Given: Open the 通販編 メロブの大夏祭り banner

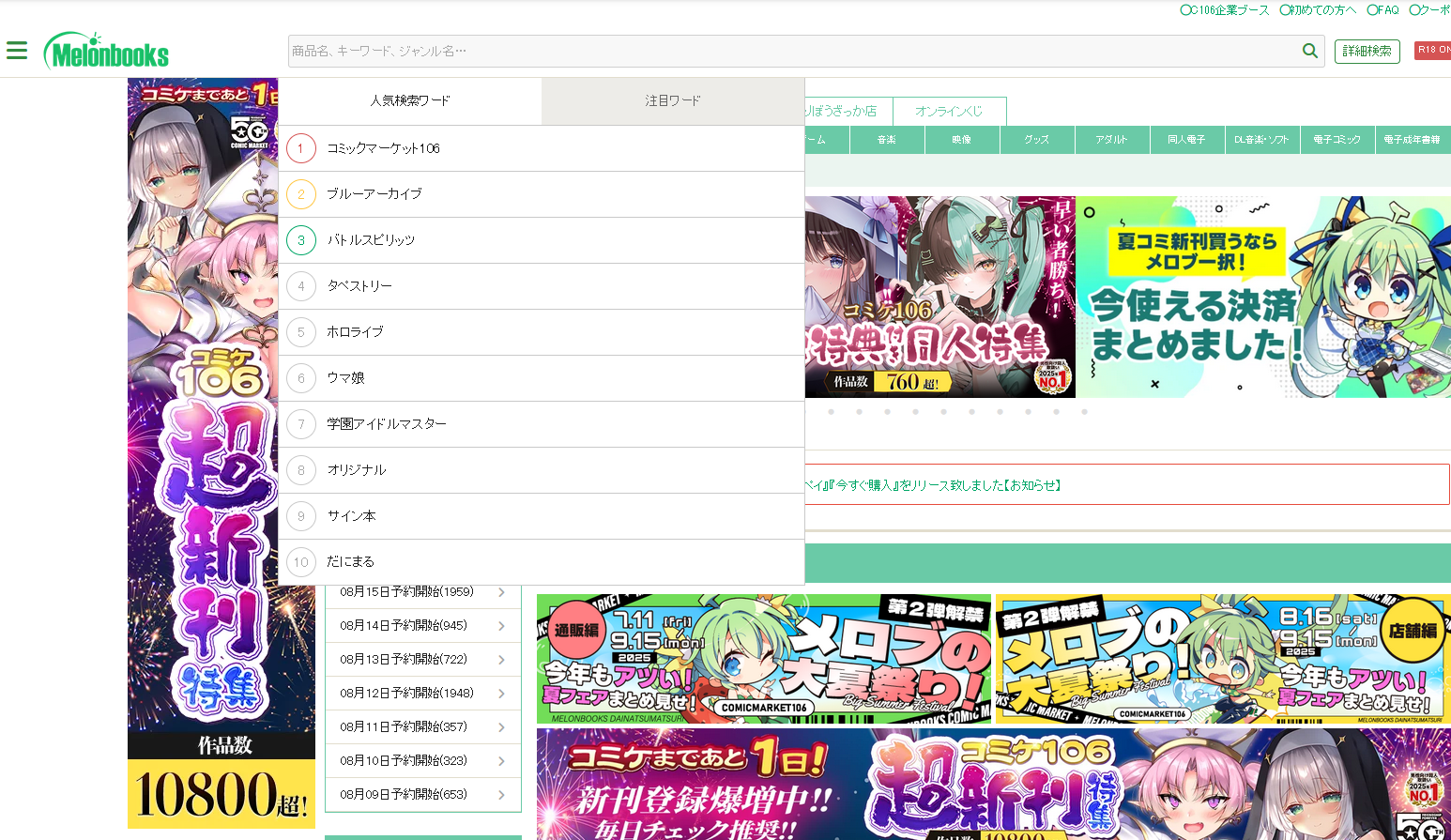Looking at the screenshot, I should [764, 659].
